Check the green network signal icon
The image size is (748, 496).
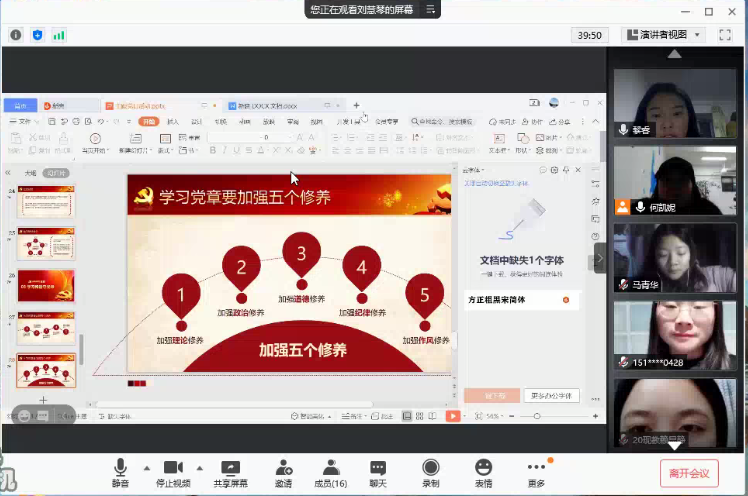pyautogui.click(x=59, y=35)
